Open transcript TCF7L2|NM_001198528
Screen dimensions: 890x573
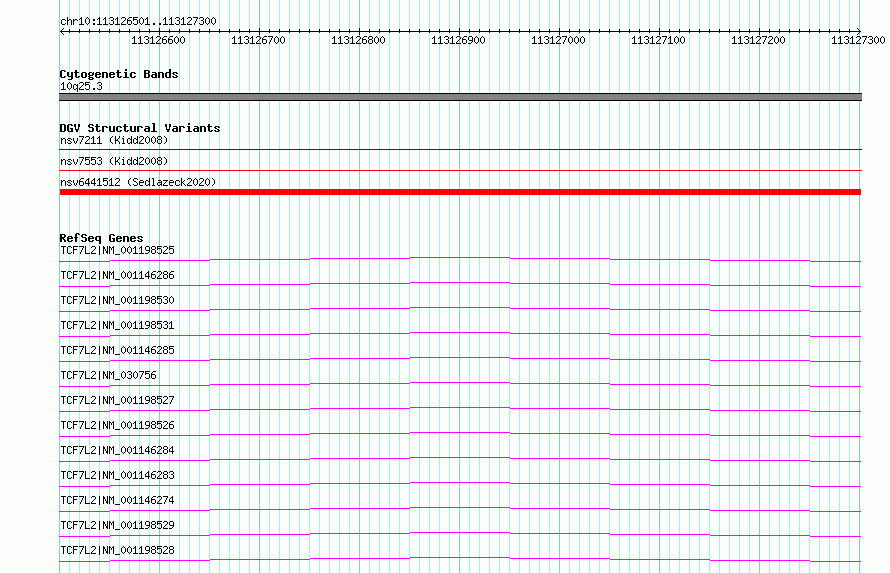(117, 550)
